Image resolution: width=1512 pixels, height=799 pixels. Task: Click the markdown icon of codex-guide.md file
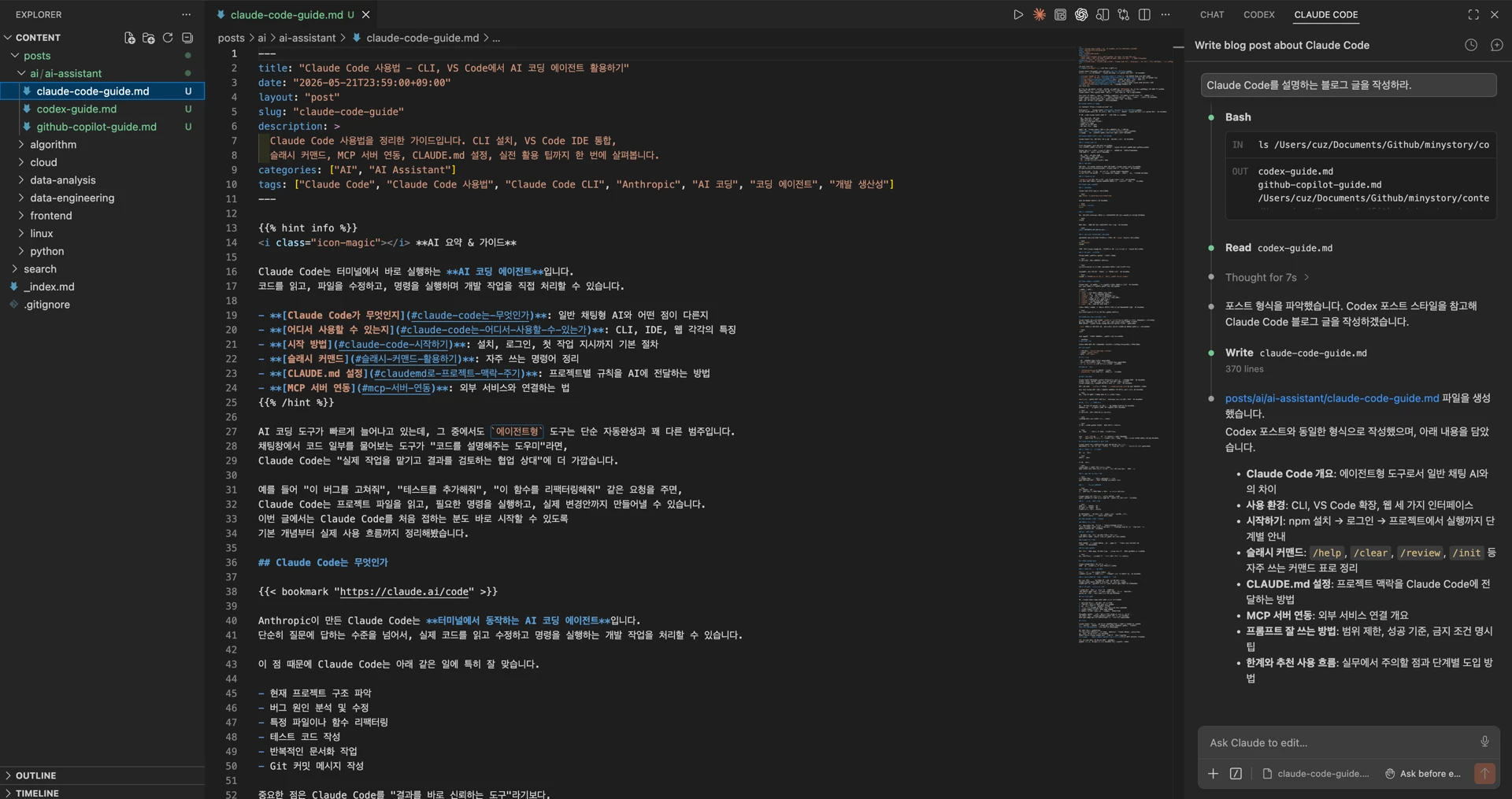27,109
